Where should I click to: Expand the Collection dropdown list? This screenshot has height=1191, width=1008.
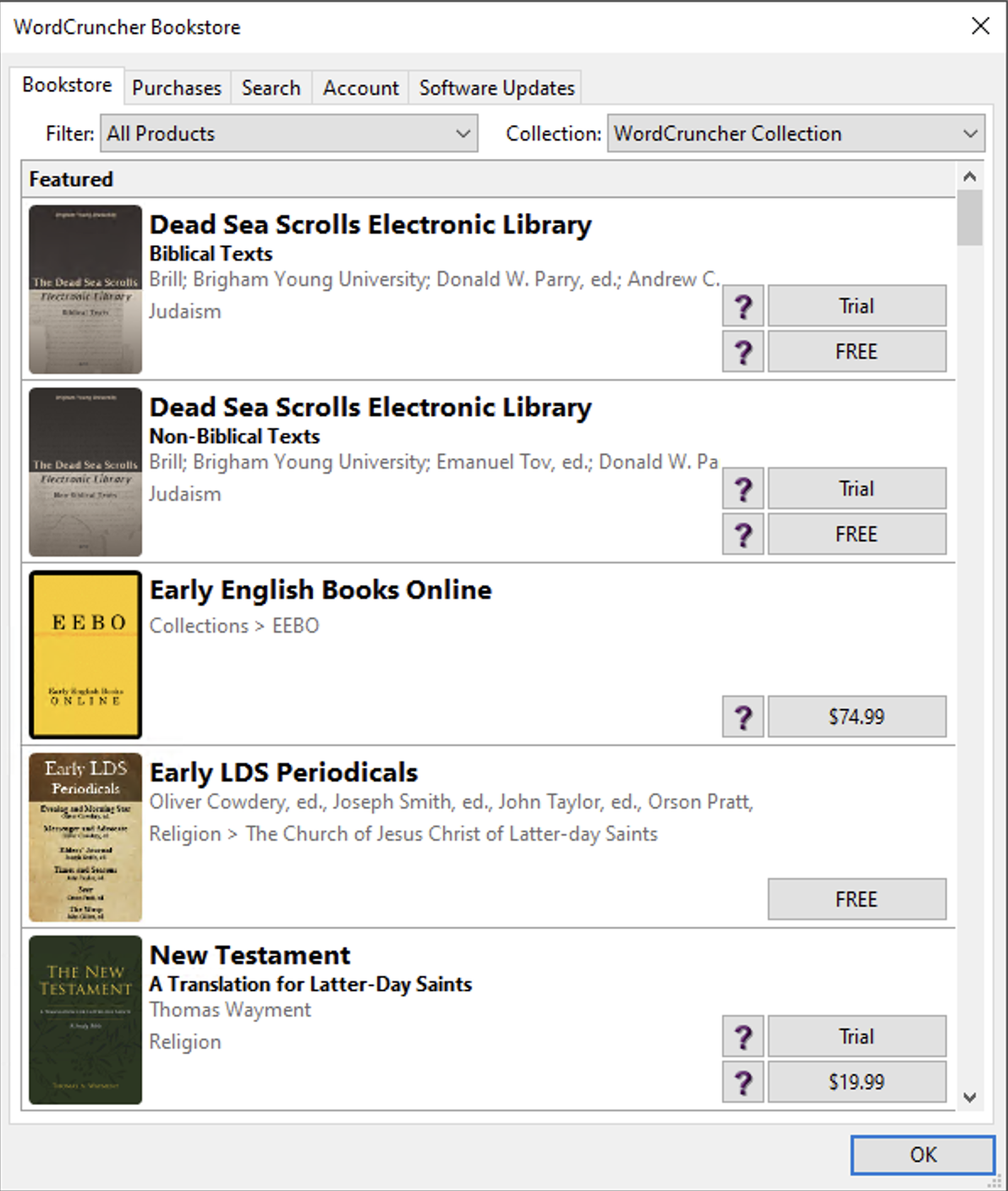(795, 134)
